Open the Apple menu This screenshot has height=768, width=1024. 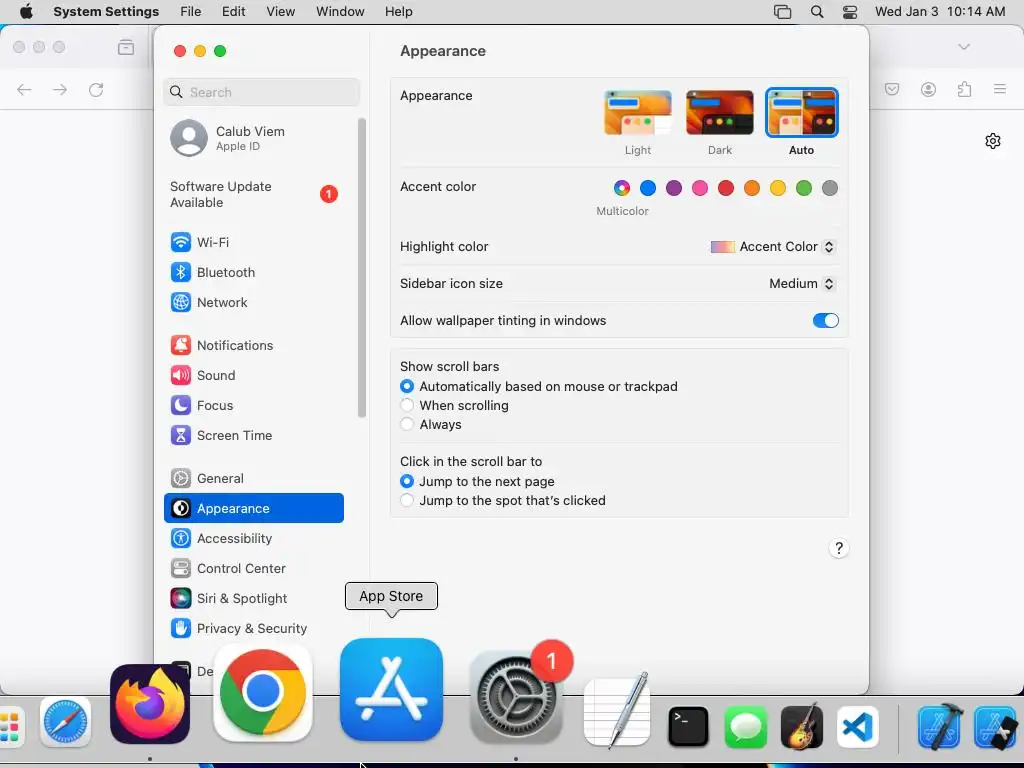(26, 12)
